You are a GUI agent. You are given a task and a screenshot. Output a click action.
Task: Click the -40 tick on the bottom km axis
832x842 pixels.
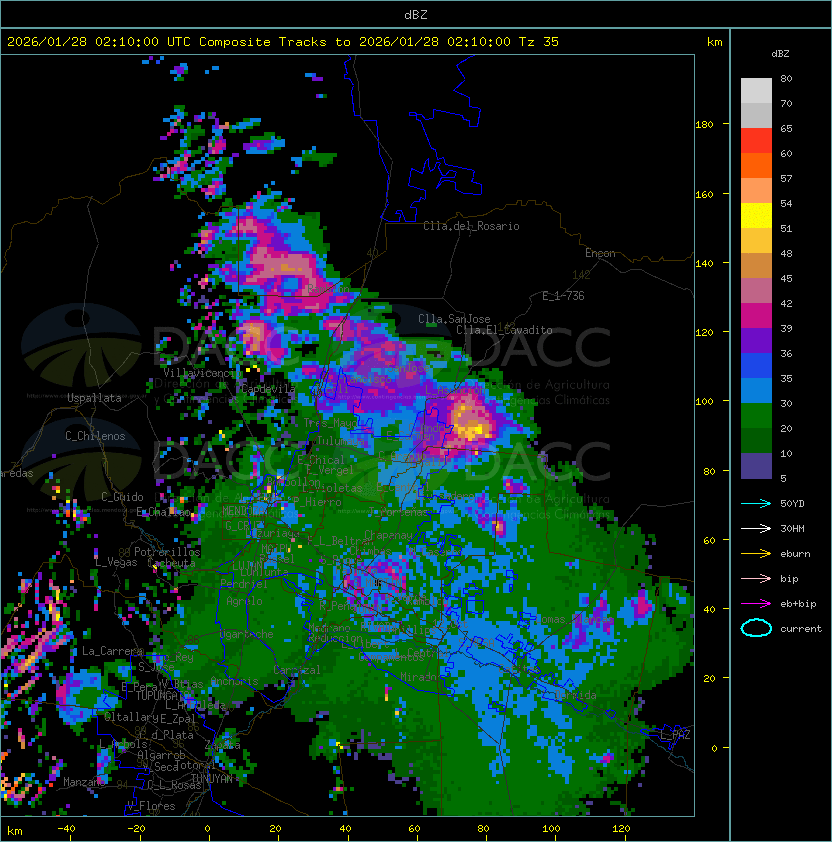tap(66, 829)
